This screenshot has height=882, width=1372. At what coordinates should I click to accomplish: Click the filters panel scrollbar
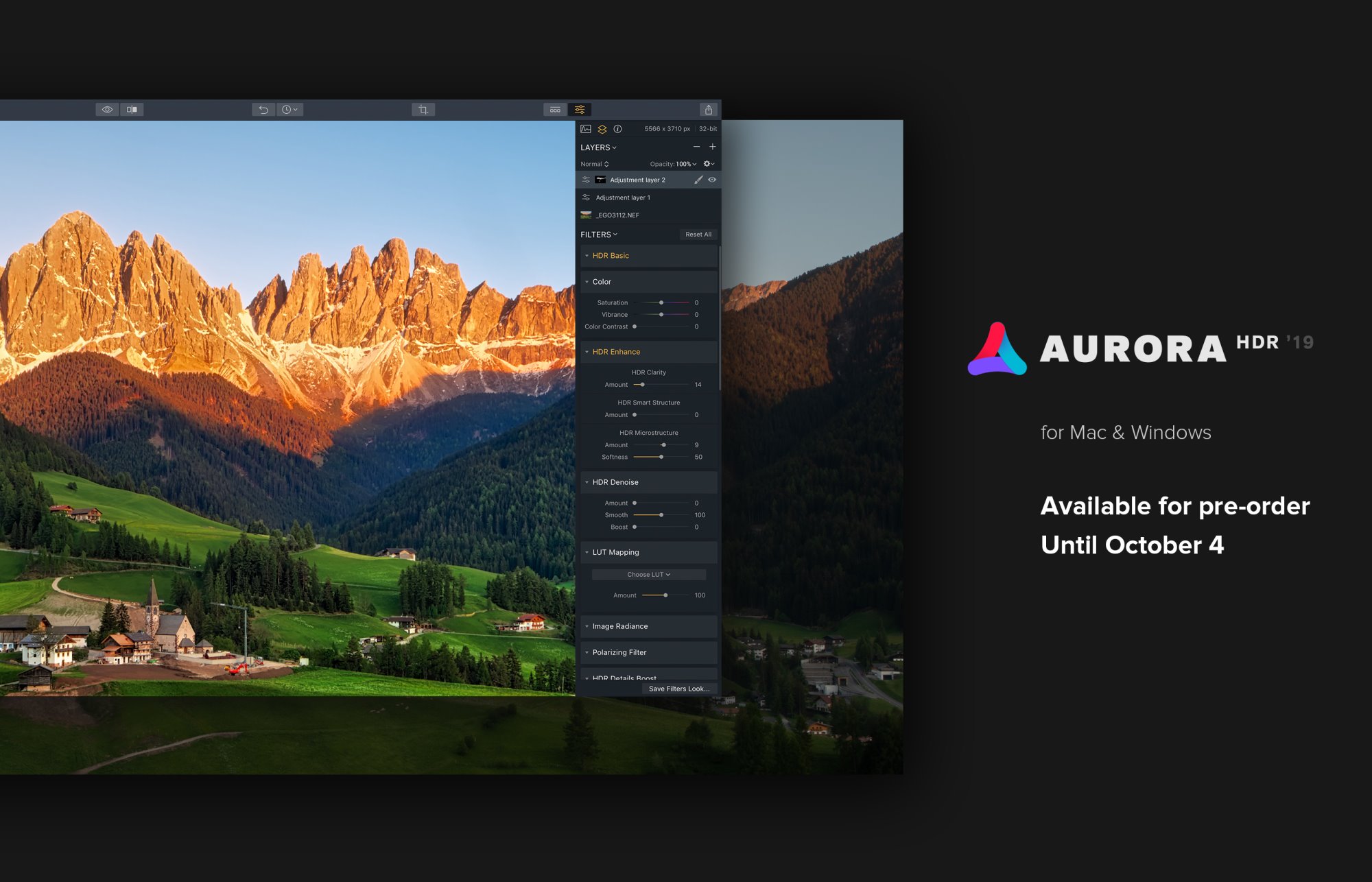click(720, 319)
